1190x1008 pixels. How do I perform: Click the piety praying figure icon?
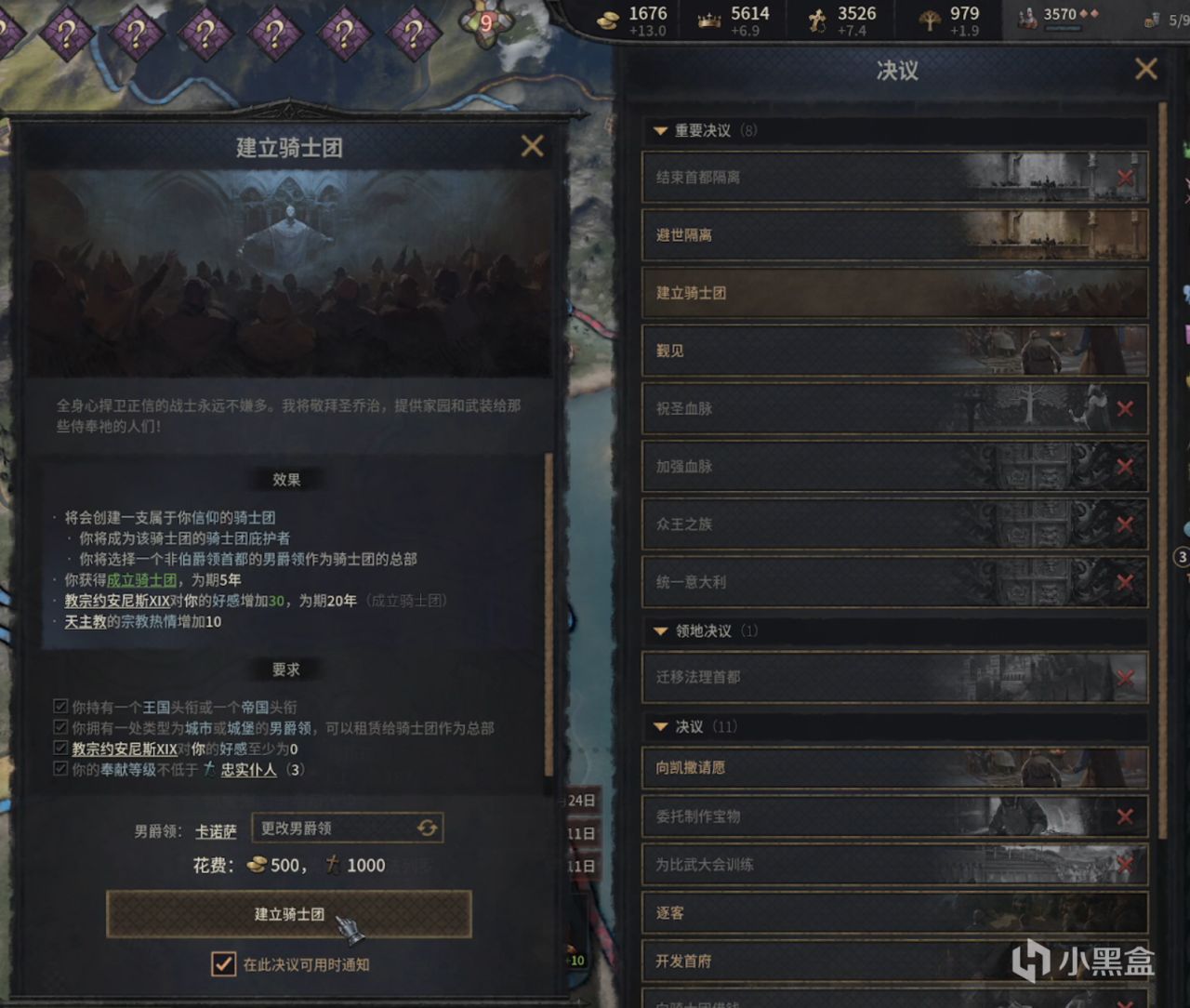[817, 20]
